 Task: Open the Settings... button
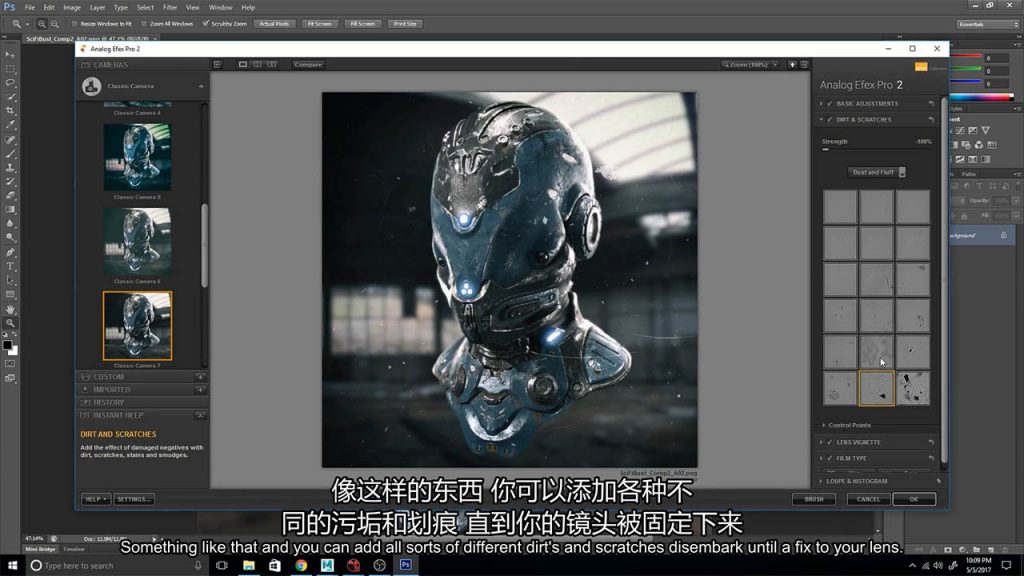click(135, 499)
